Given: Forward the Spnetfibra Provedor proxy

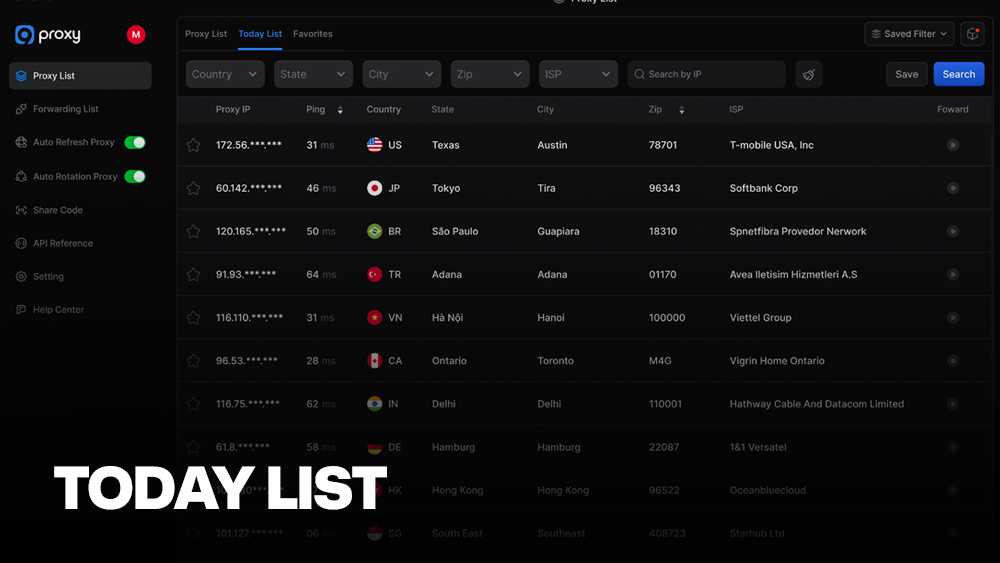Looking at the screenshot, I should [953, 231].
